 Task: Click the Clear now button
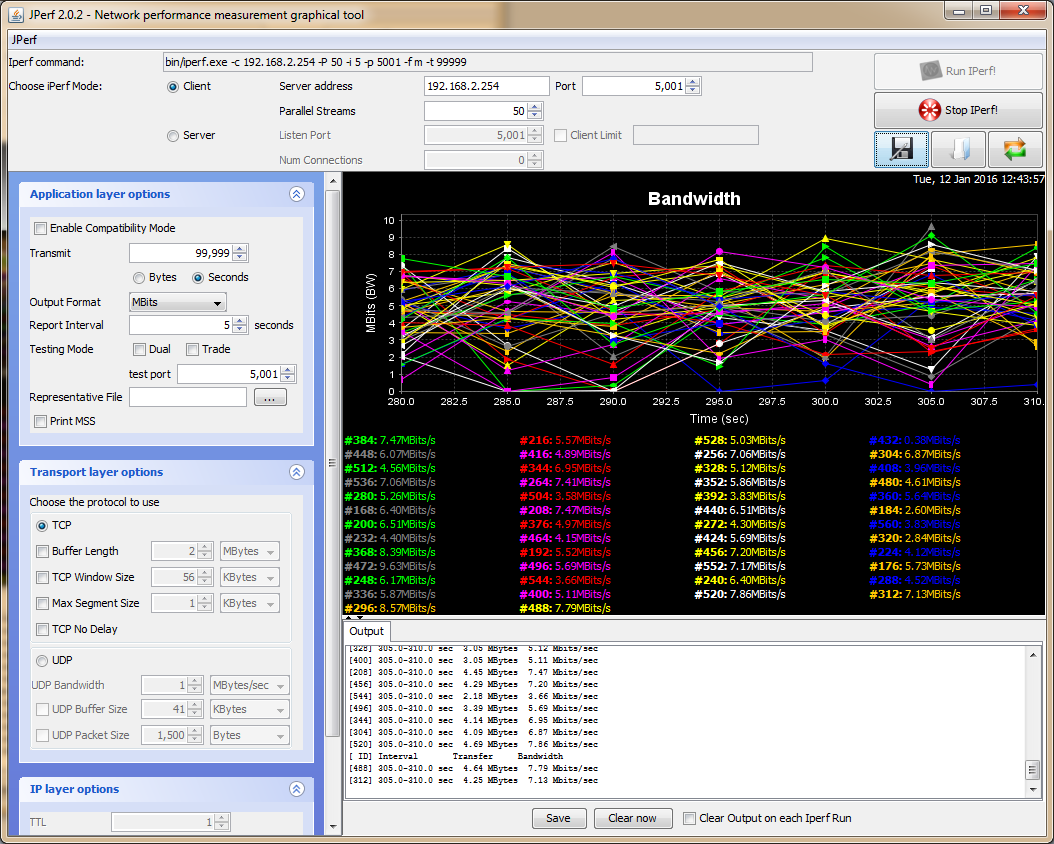(632, 818)
